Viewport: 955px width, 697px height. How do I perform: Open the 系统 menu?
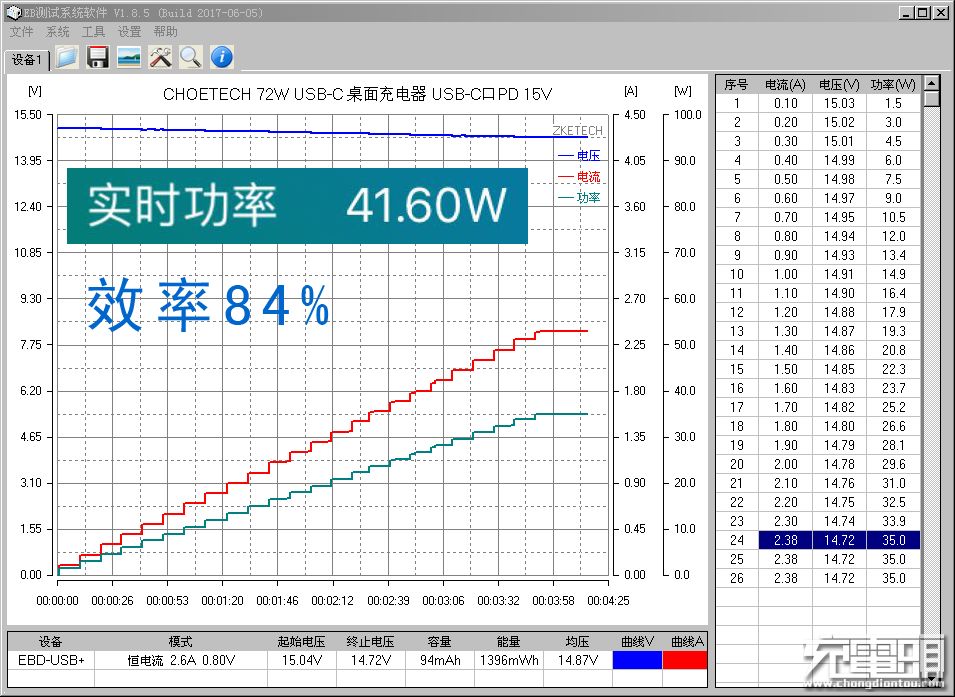tap(58, 32)
